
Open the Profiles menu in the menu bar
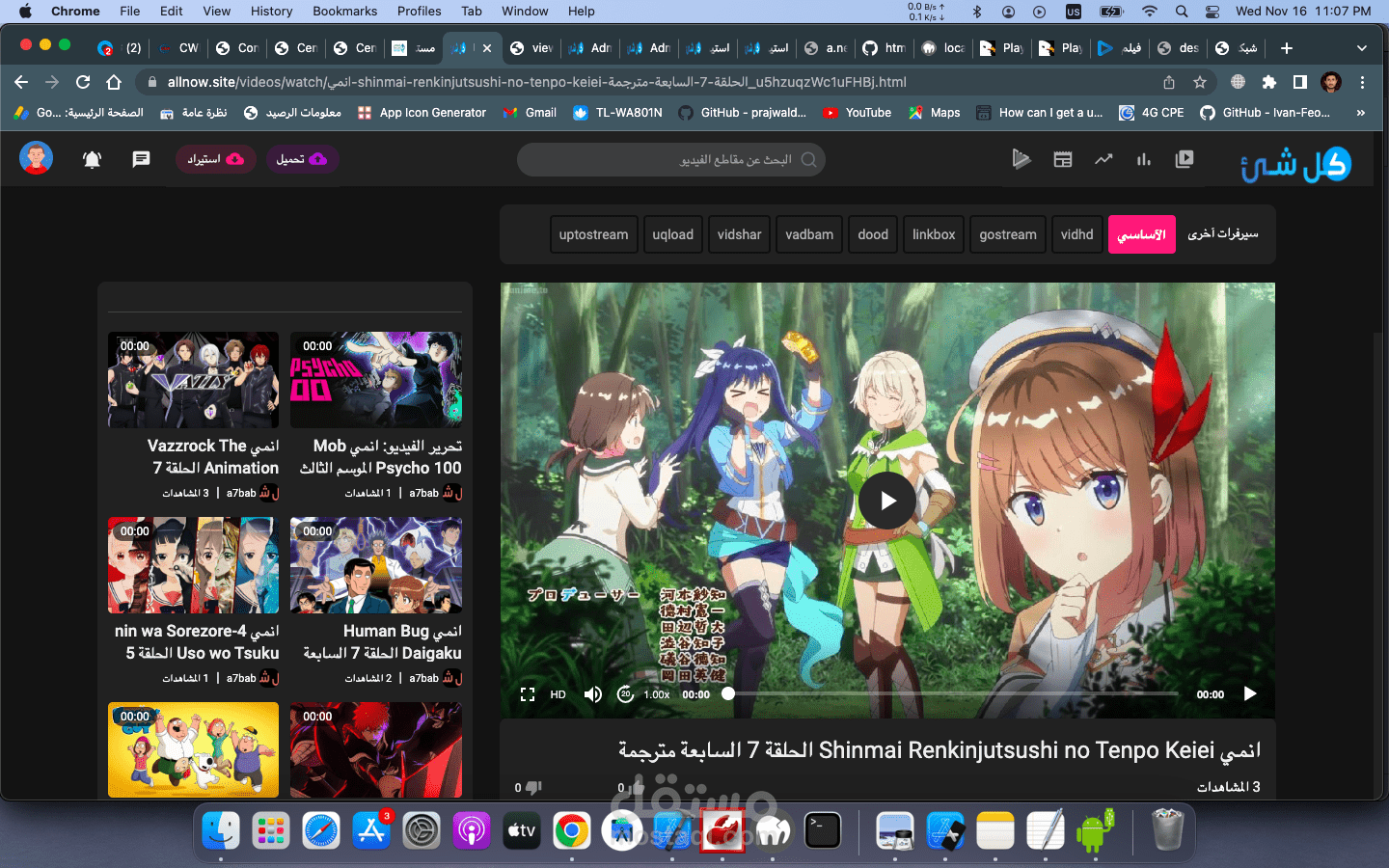point(420,12)
